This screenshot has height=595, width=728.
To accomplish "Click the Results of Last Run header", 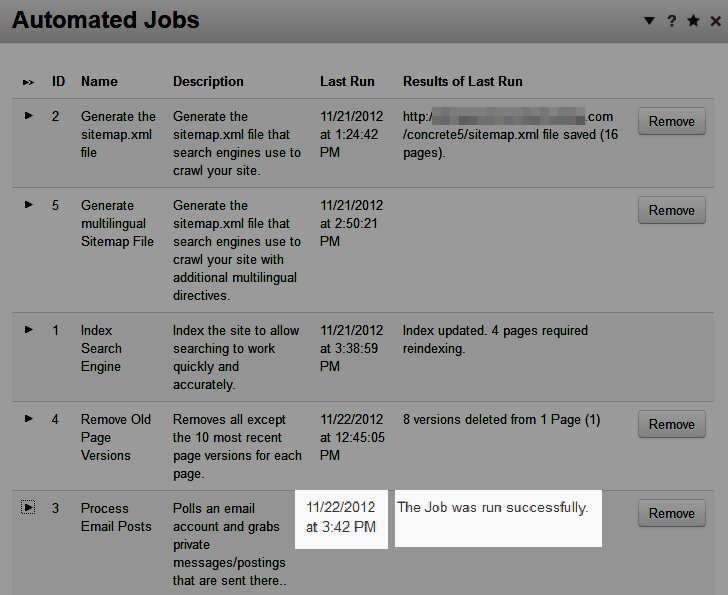I will click(462, 82).
